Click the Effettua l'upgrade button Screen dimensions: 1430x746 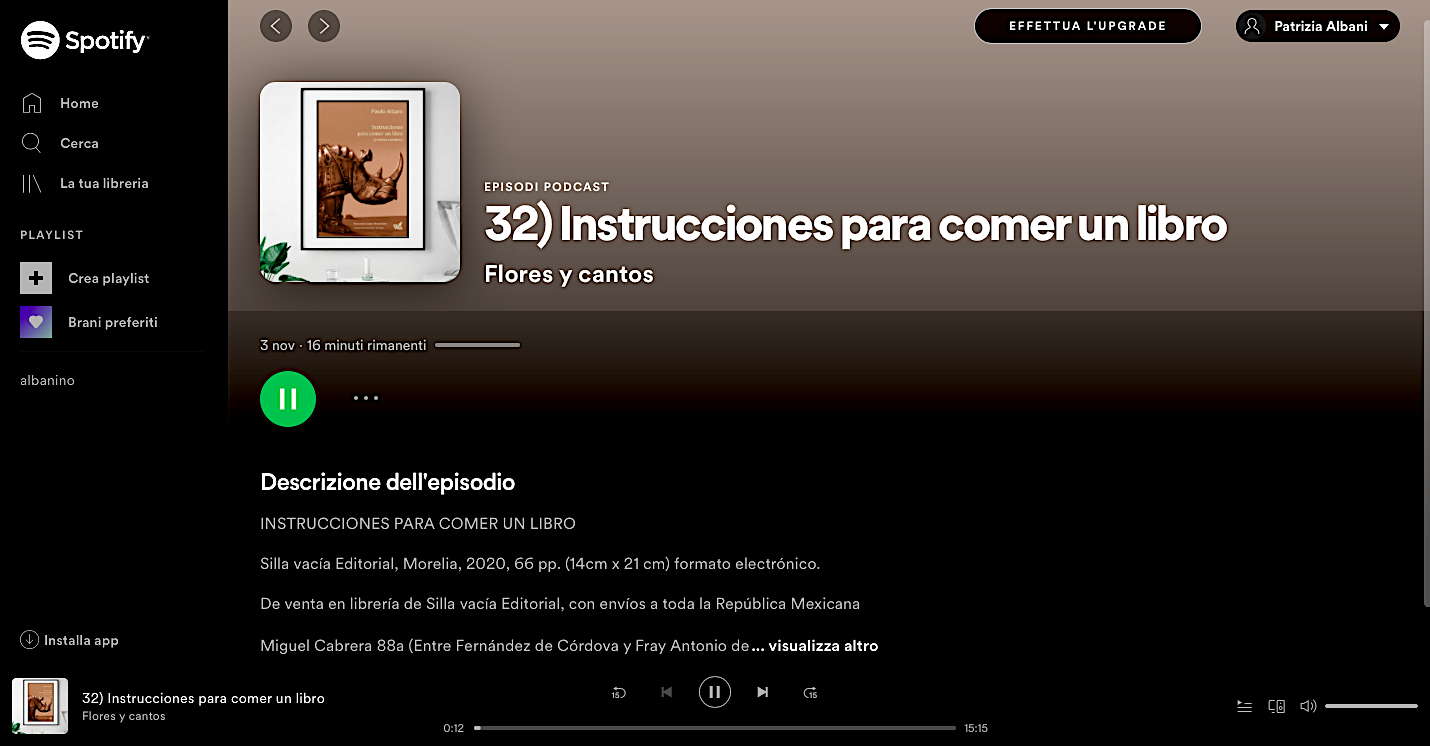(x=1087, y=26)
